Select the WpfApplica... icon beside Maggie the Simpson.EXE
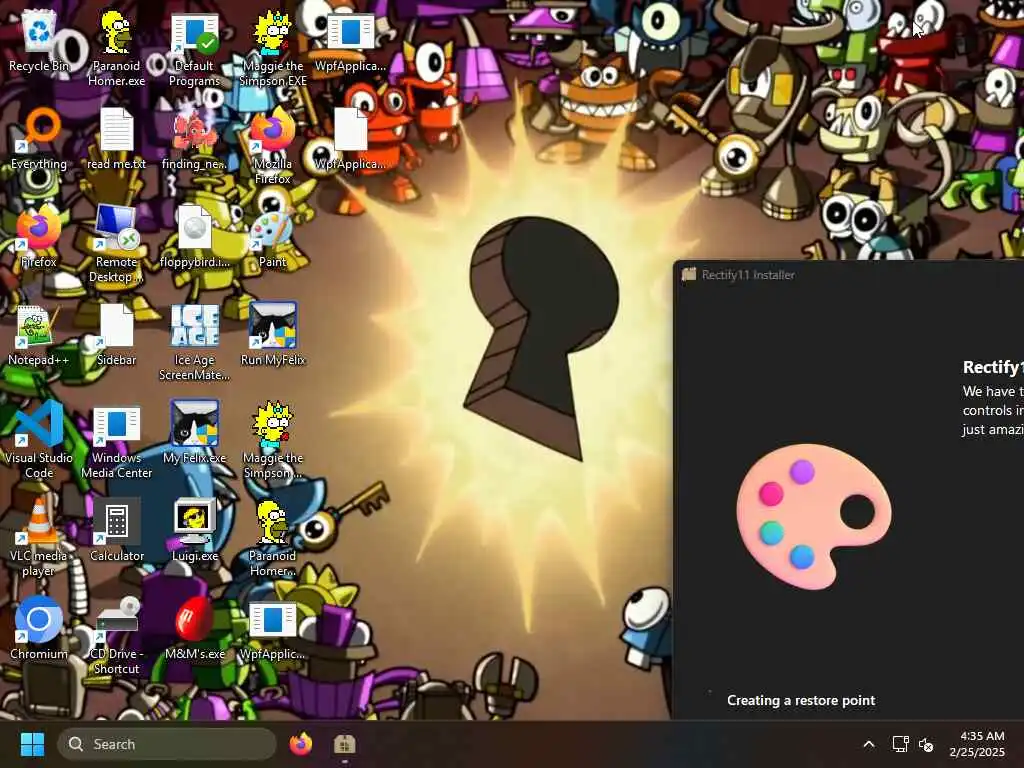1024x768 pixels. pos(350,42)
